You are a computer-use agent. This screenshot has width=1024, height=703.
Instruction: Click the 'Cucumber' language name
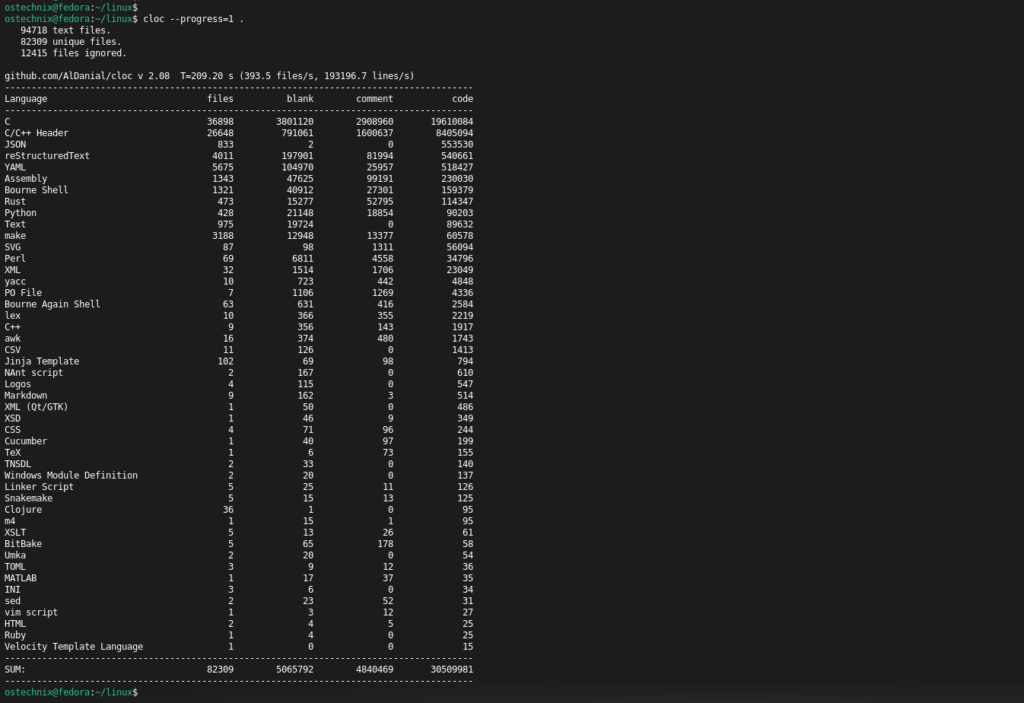25,441
